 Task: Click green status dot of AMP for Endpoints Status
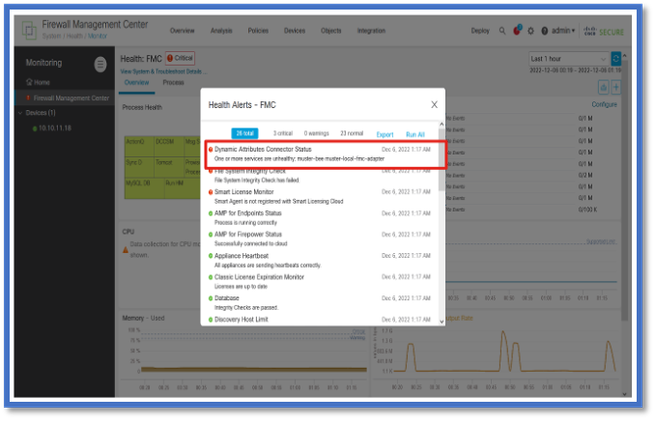coord(211,213)
